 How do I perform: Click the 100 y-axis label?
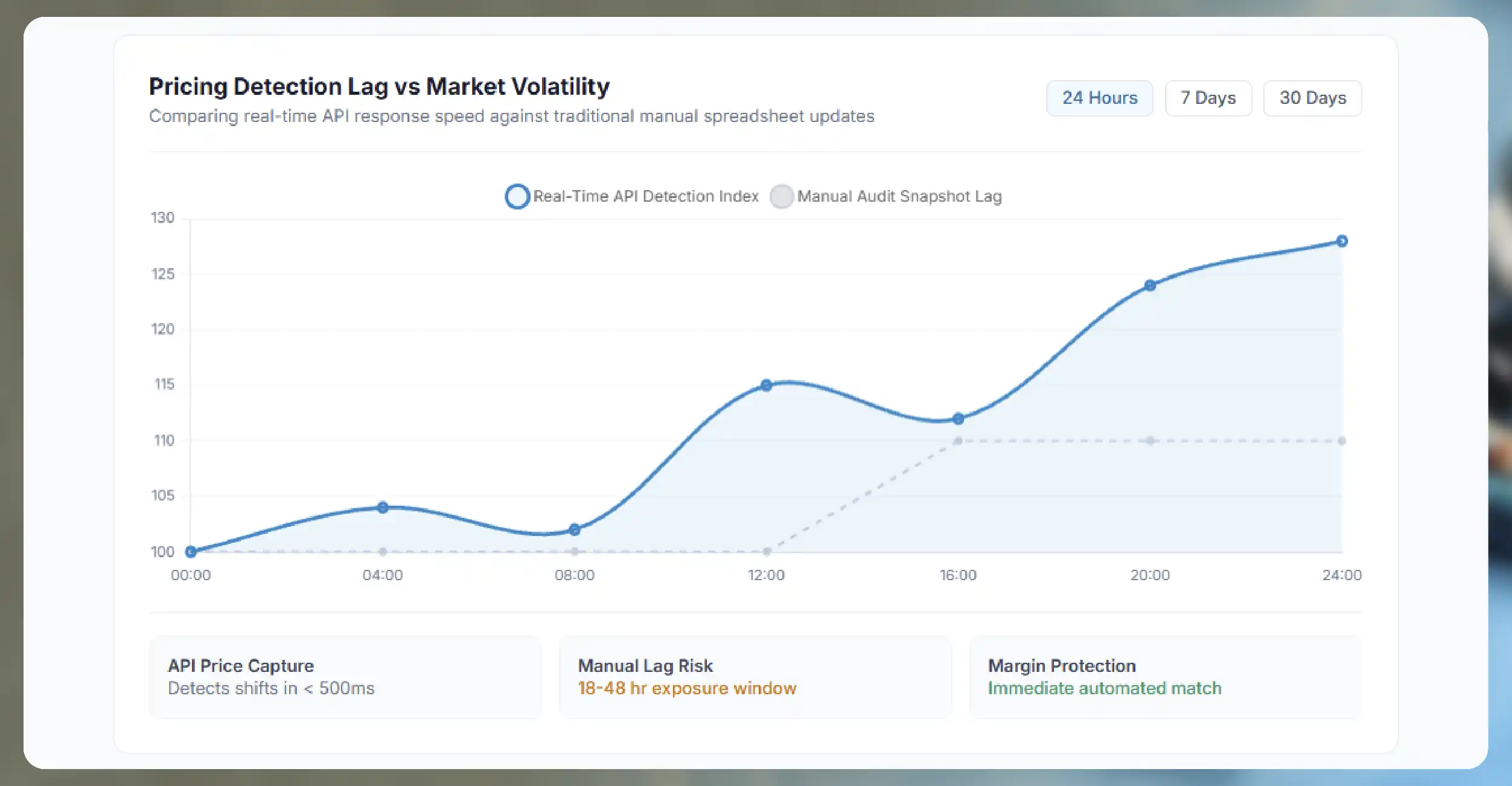pos(162,552)
